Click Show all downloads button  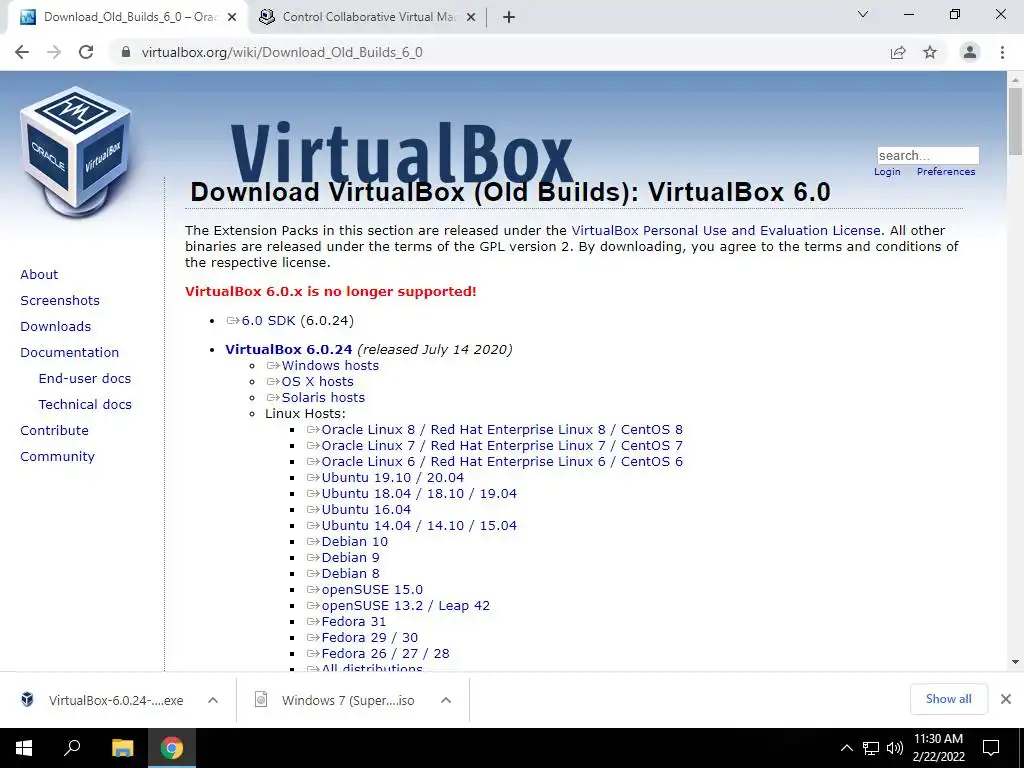pyautogui.click(x=948, y=699)
